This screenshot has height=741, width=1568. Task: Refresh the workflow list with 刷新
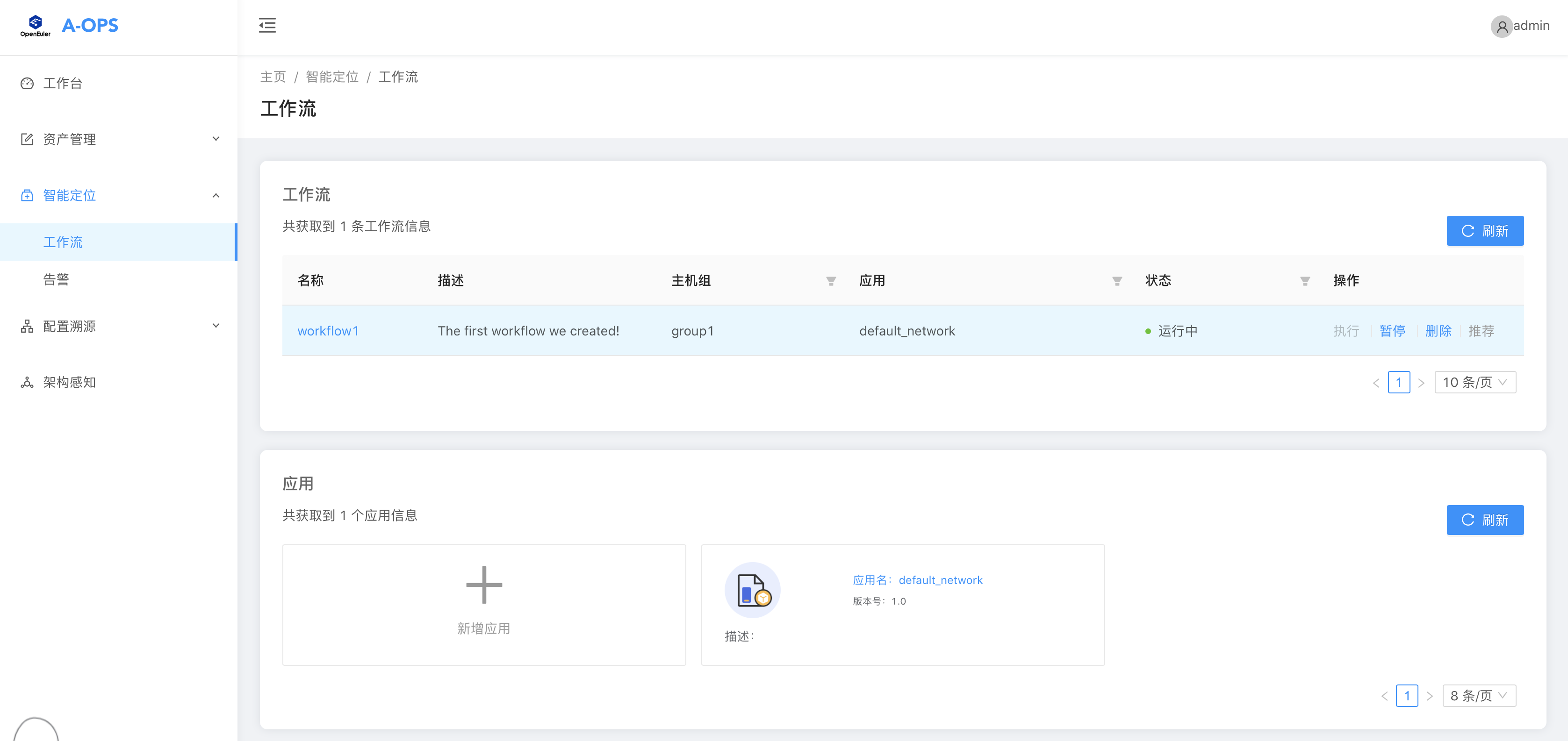[x=1485, y=231]
